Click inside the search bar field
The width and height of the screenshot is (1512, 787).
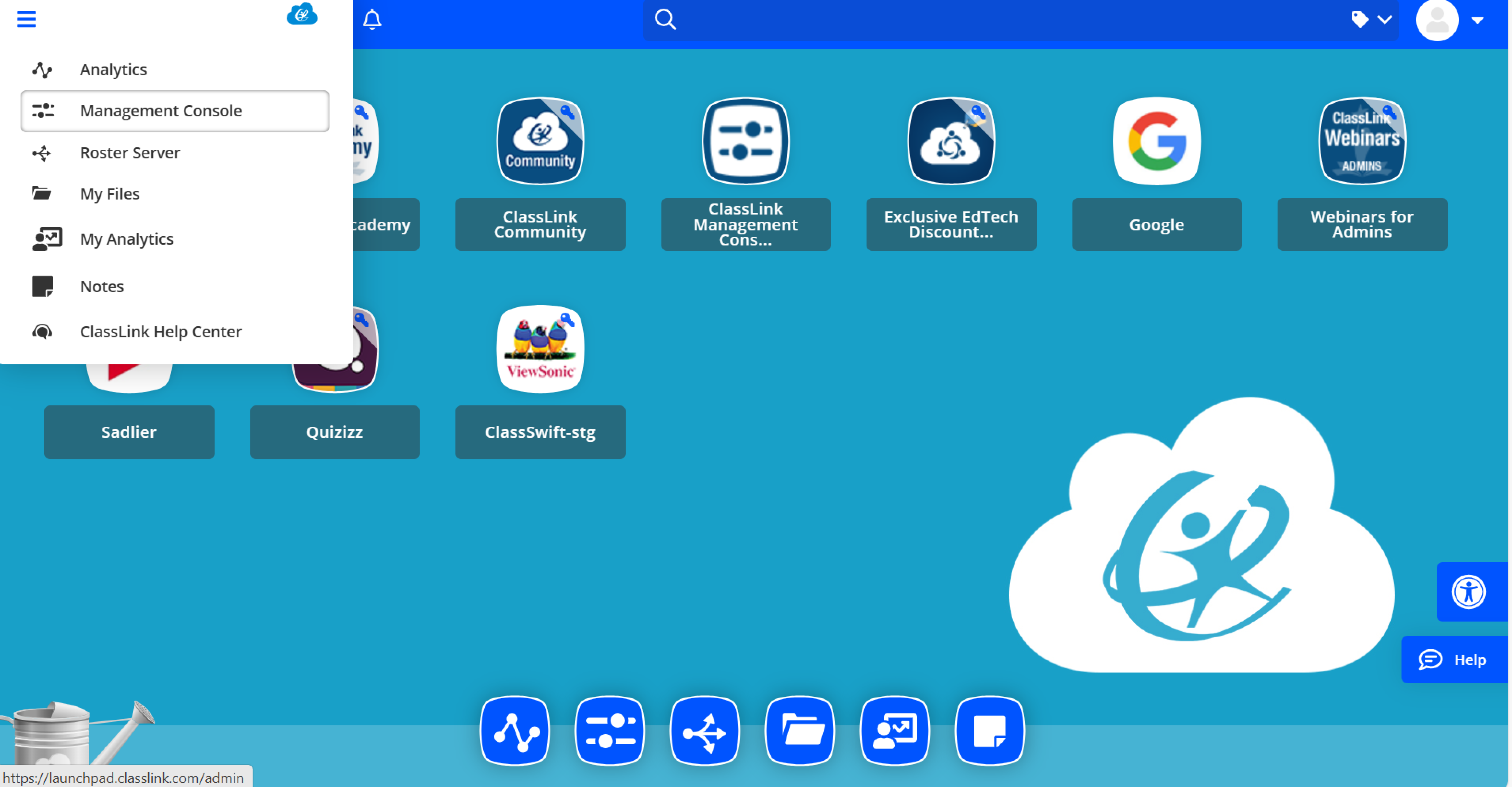tap(998, 20)
